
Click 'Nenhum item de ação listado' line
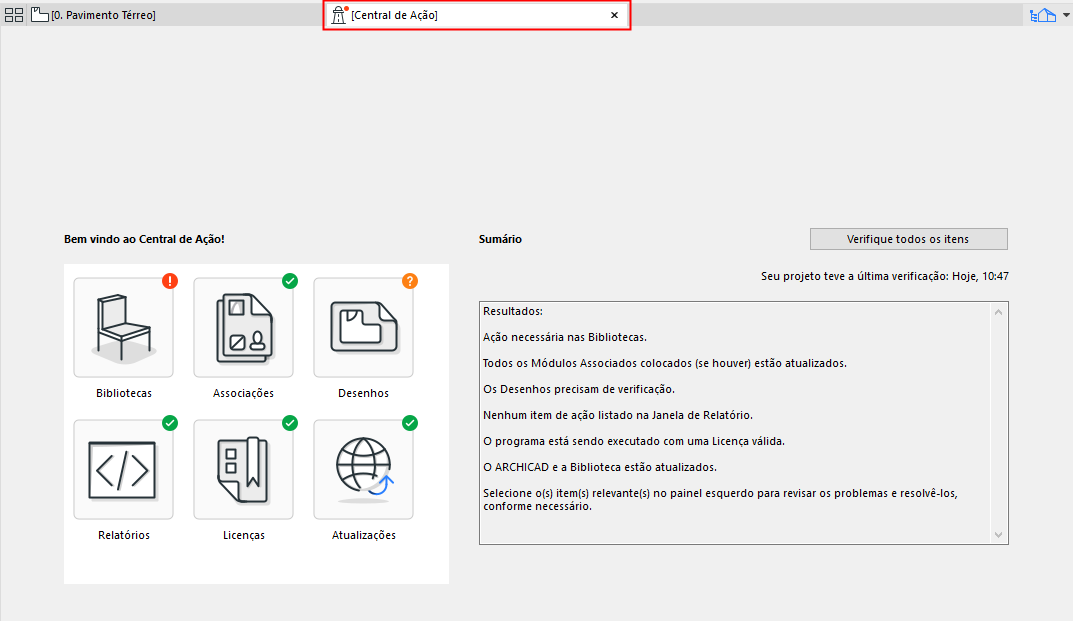618,415
